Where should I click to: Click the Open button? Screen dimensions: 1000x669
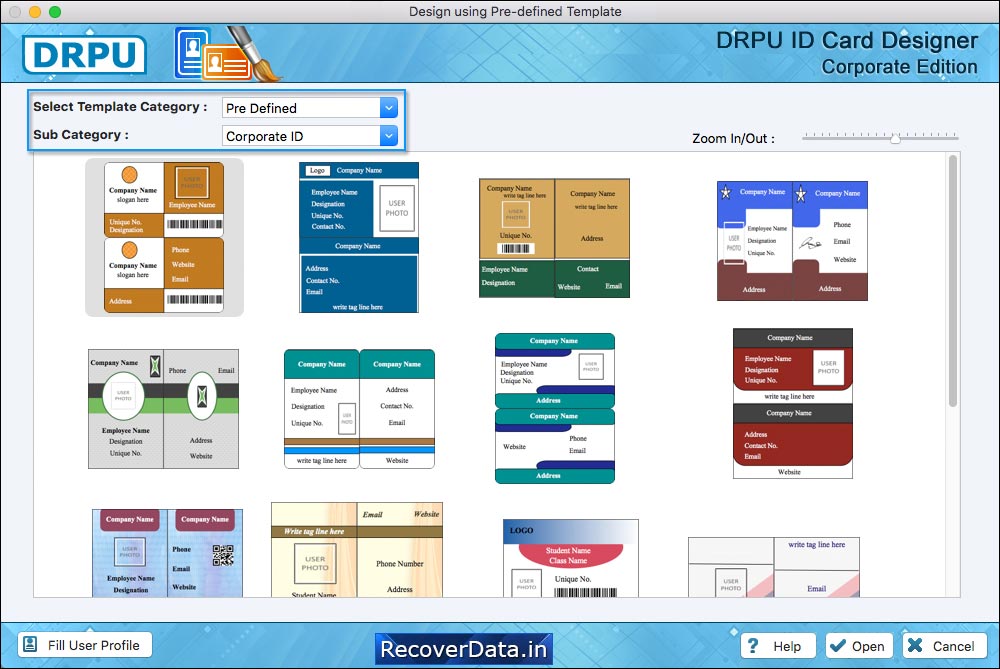(858, 646)
